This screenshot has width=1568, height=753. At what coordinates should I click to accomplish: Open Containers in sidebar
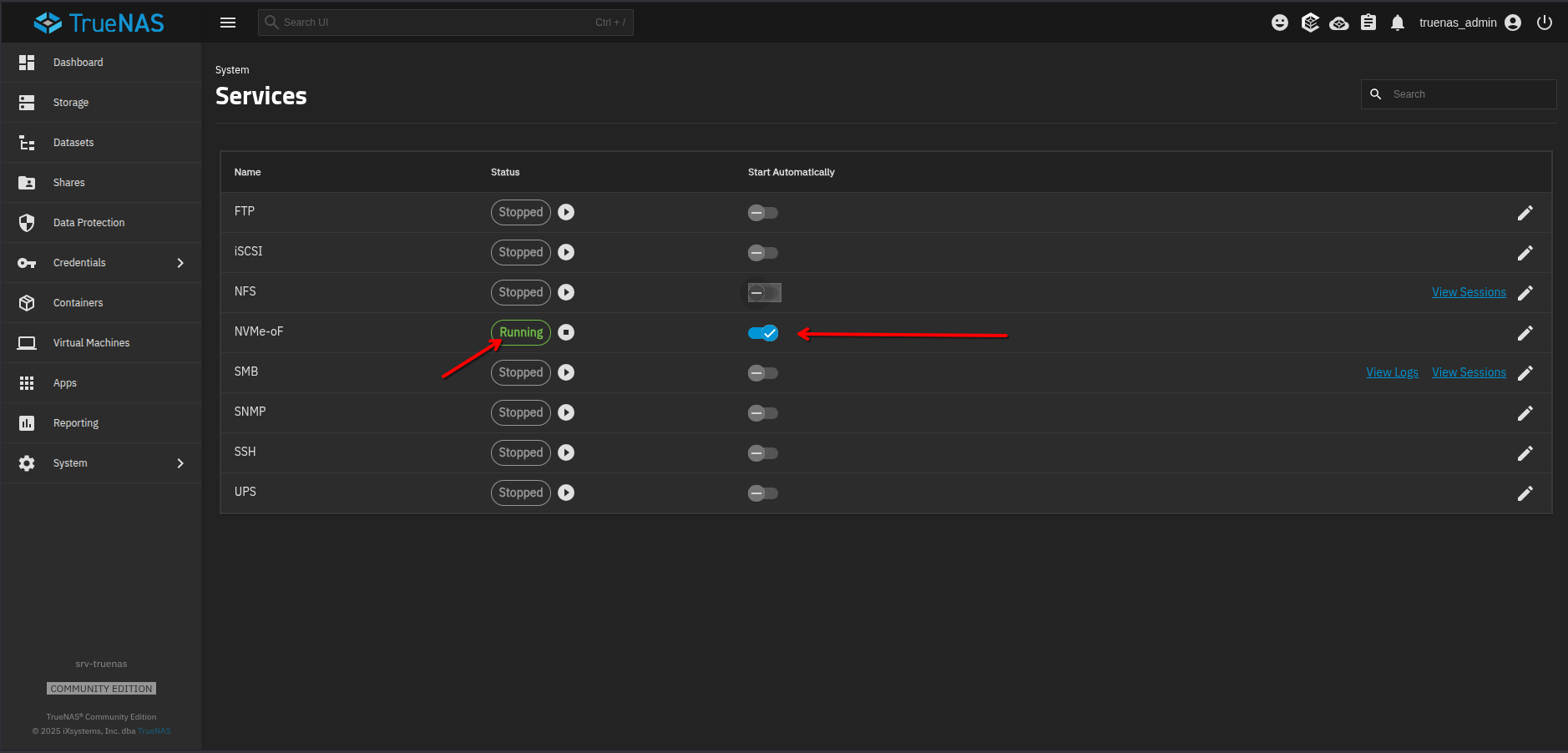101,303
